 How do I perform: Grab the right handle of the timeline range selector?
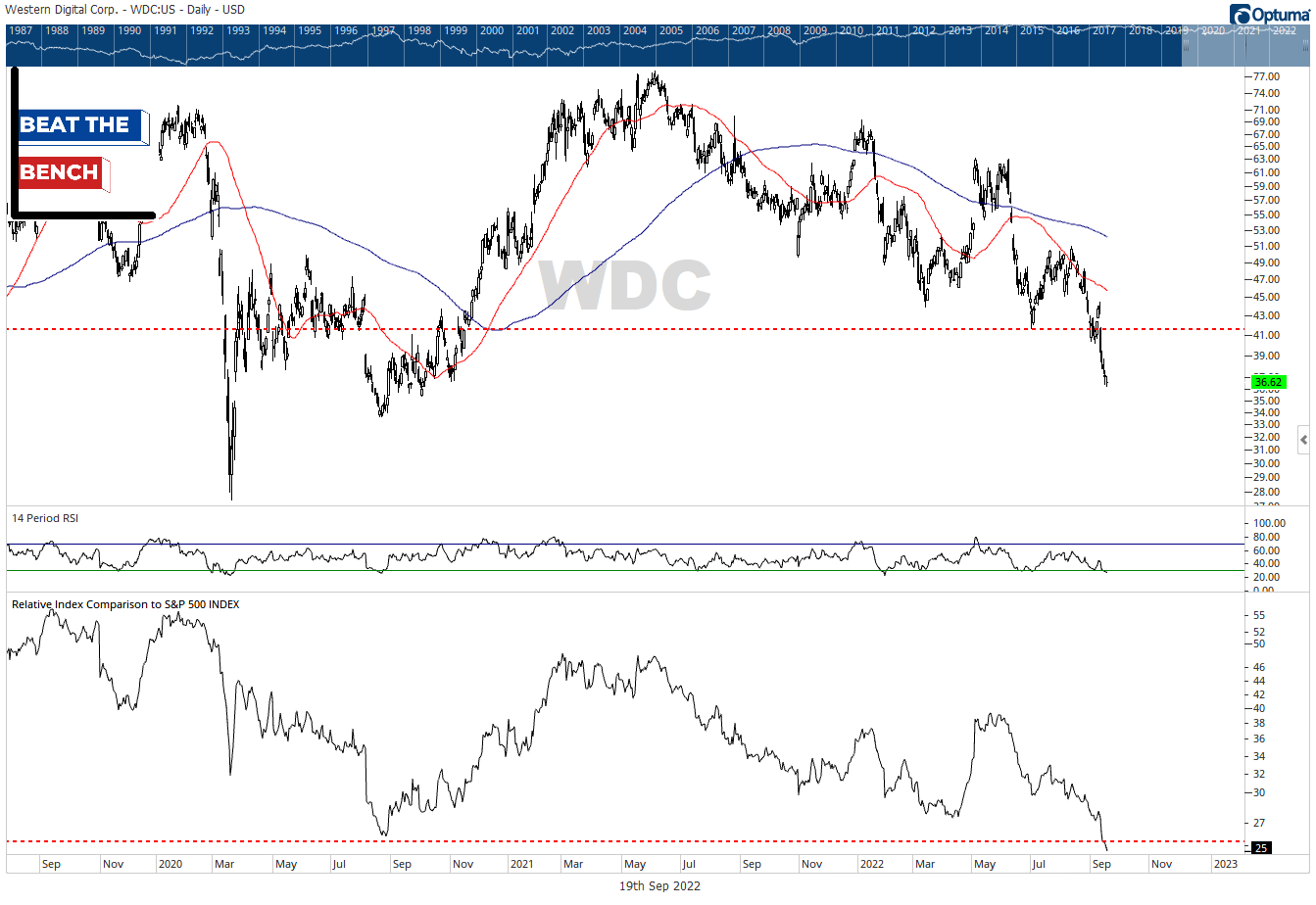(1305, 45)
